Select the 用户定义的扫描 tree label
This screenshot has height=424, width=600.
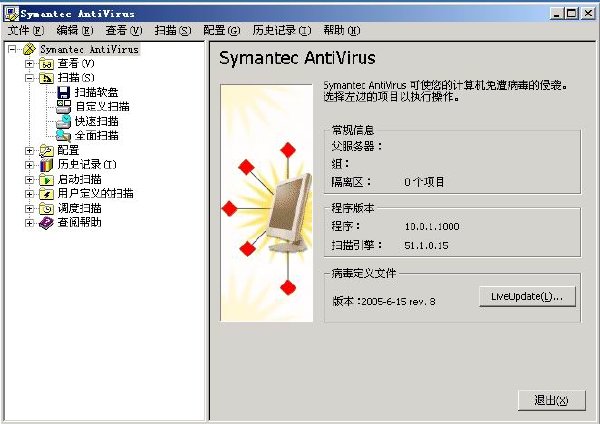click(x=95, y=194)
